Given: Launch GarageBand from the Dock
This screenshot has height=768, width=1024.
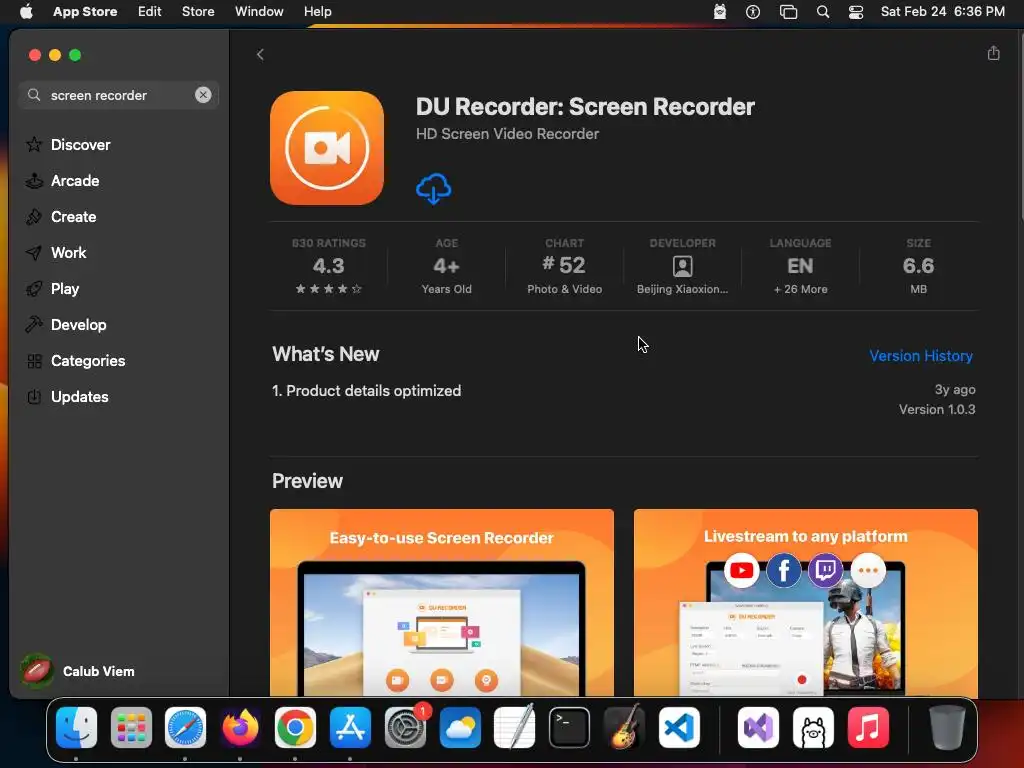Looking at the screenshot, I should point(624,727).
